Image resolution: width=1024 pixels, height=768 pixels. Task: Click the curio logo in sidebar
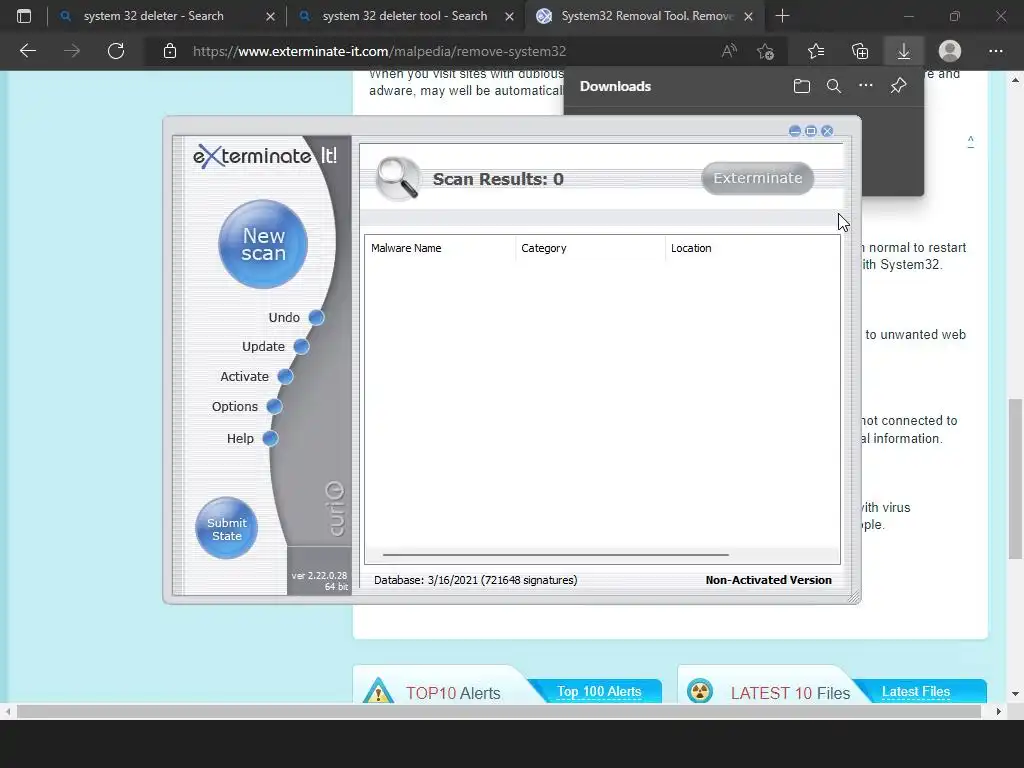point(334,509)
